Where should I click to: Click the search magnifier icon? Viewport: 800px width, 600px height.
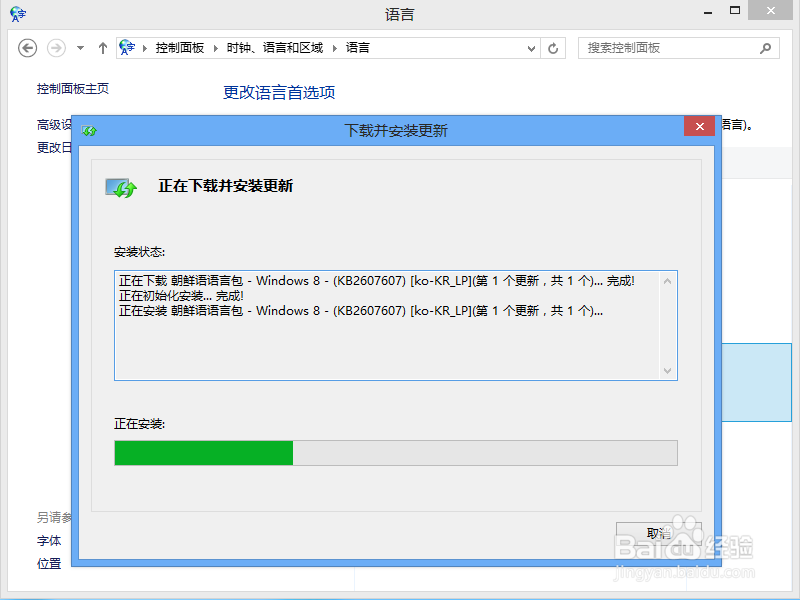click(x=765, y=48)
